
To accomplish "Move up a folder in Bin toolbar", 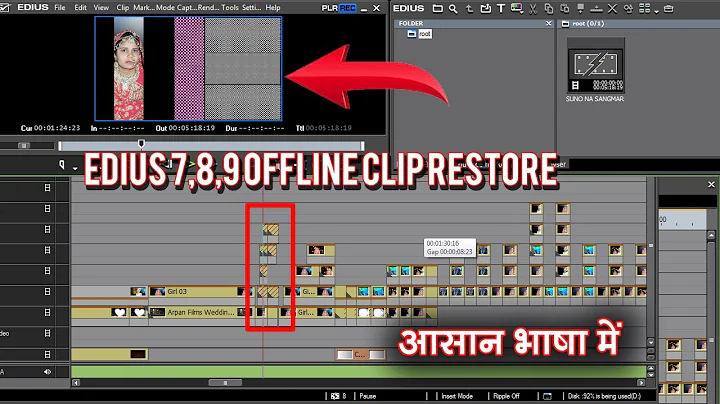I will point(469,8).
